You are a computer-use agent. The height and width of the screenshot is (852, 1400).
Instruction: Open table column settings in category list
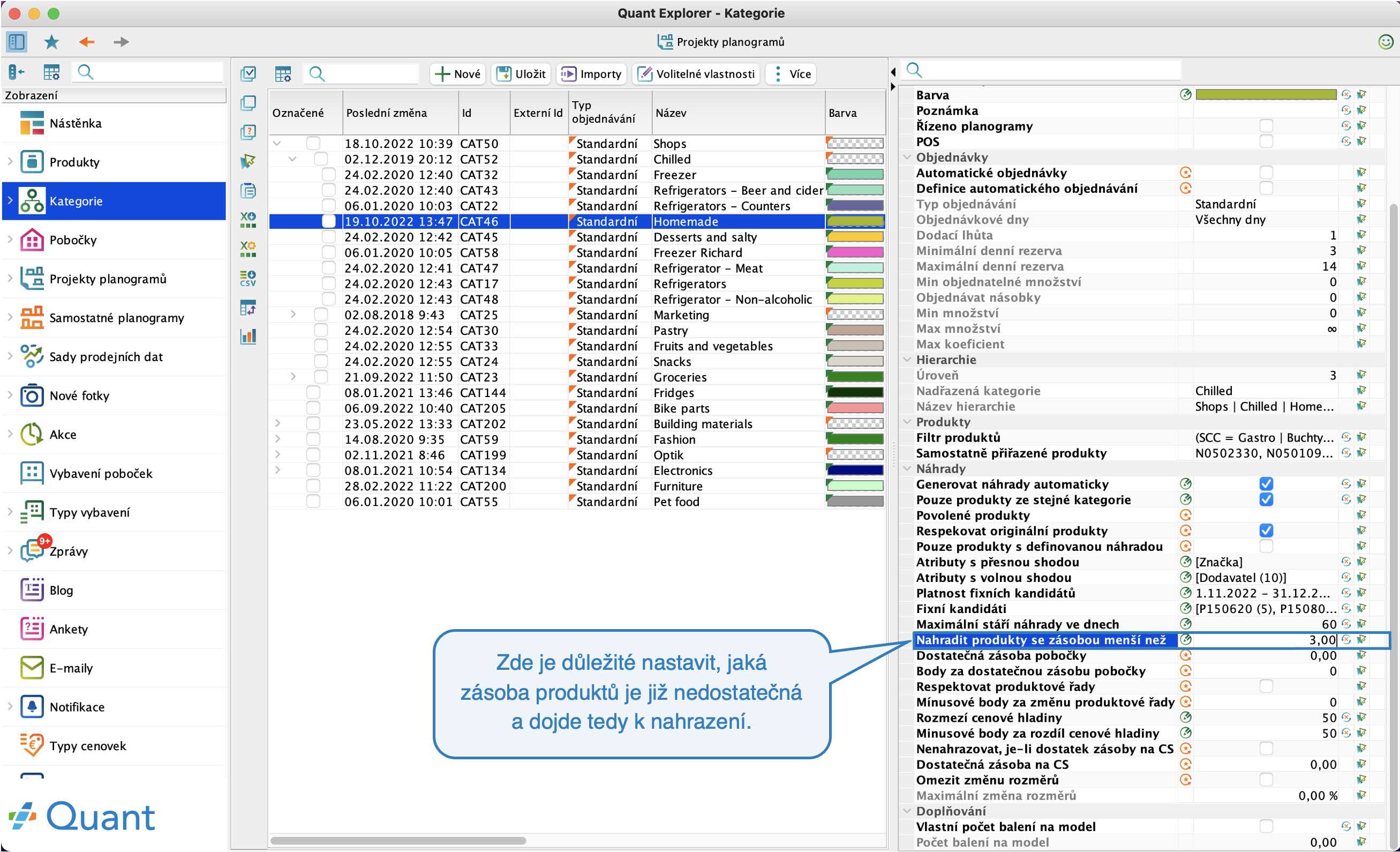click(283, 74)
